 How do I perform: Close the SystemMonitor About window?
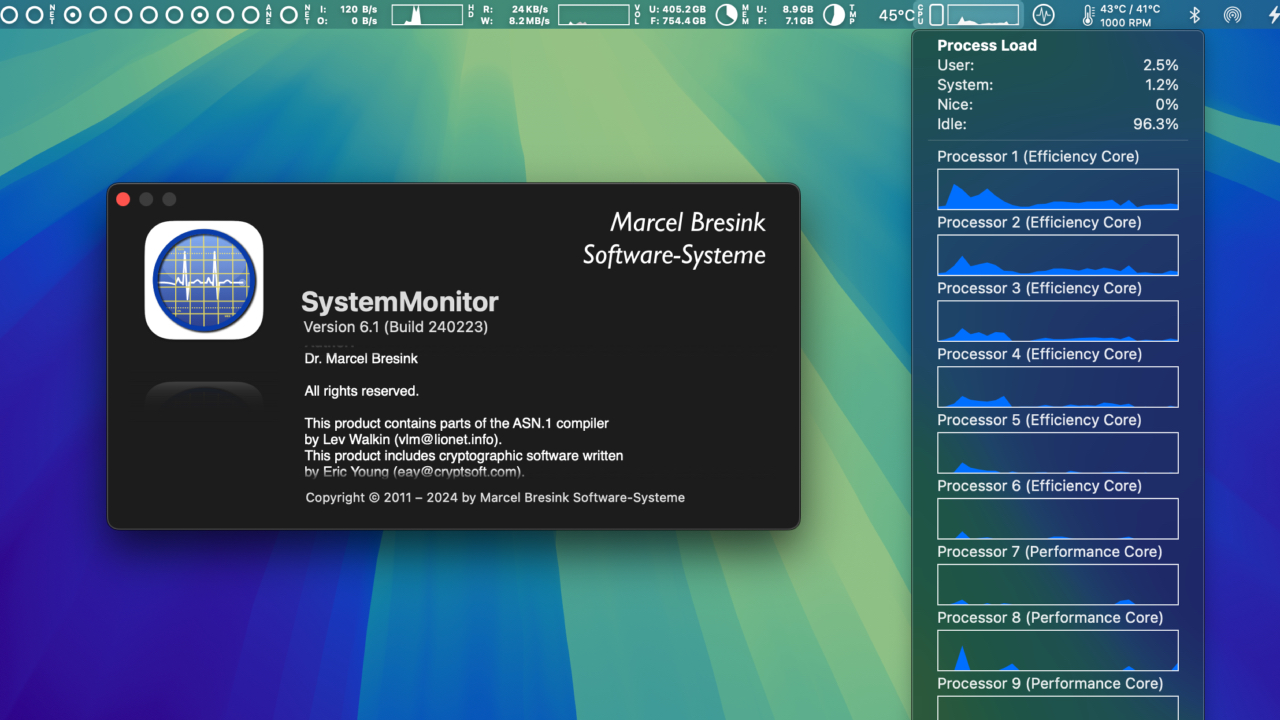[123, 199]
